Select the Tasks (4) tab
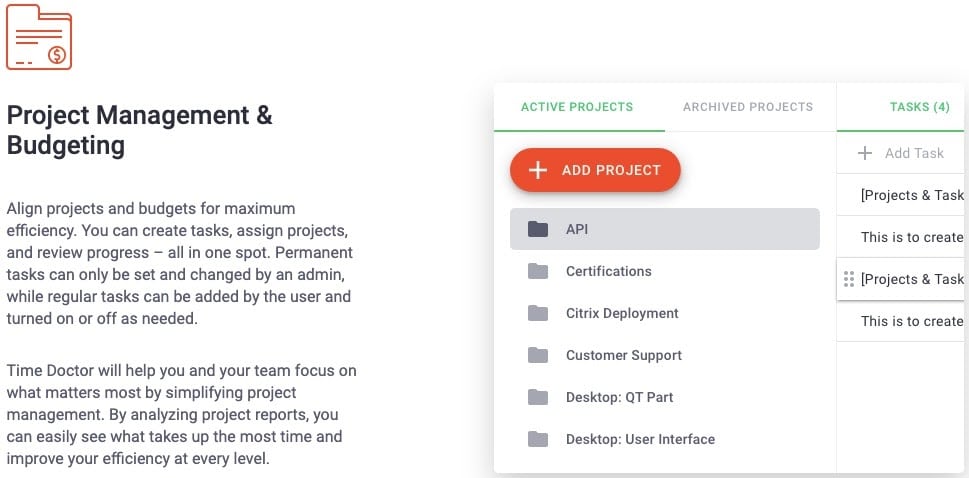969x478 pixels. (x=919, y=107)
